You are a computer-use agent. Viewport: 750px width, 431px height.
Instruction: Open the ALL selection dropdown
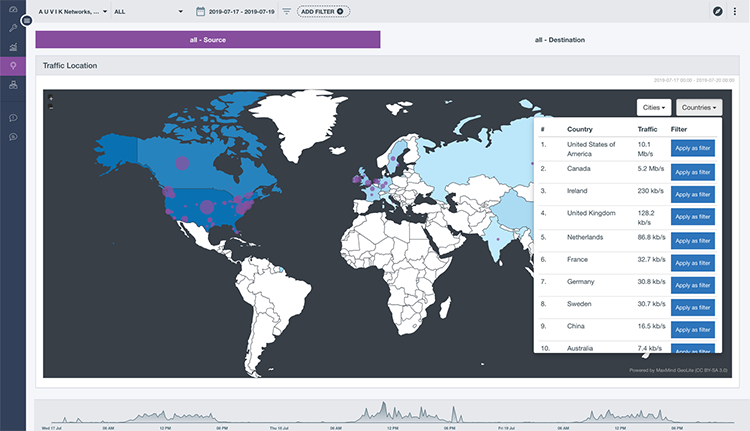tap(148, 11)
